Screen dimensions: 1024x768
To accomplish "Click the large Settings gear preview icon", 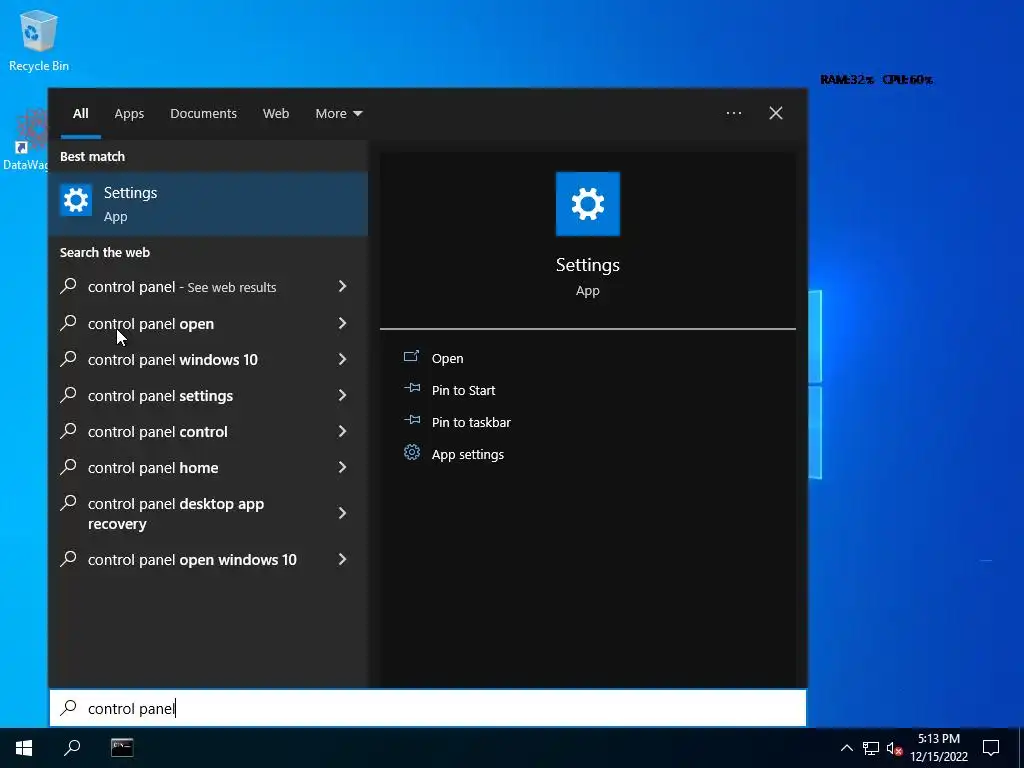I will pos(588,204).
